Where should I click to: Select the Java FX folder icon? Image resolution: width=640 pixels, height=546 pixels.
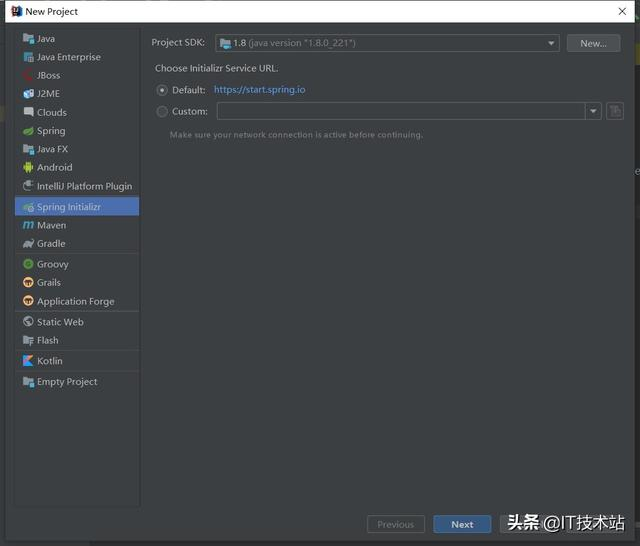(28, 149)
